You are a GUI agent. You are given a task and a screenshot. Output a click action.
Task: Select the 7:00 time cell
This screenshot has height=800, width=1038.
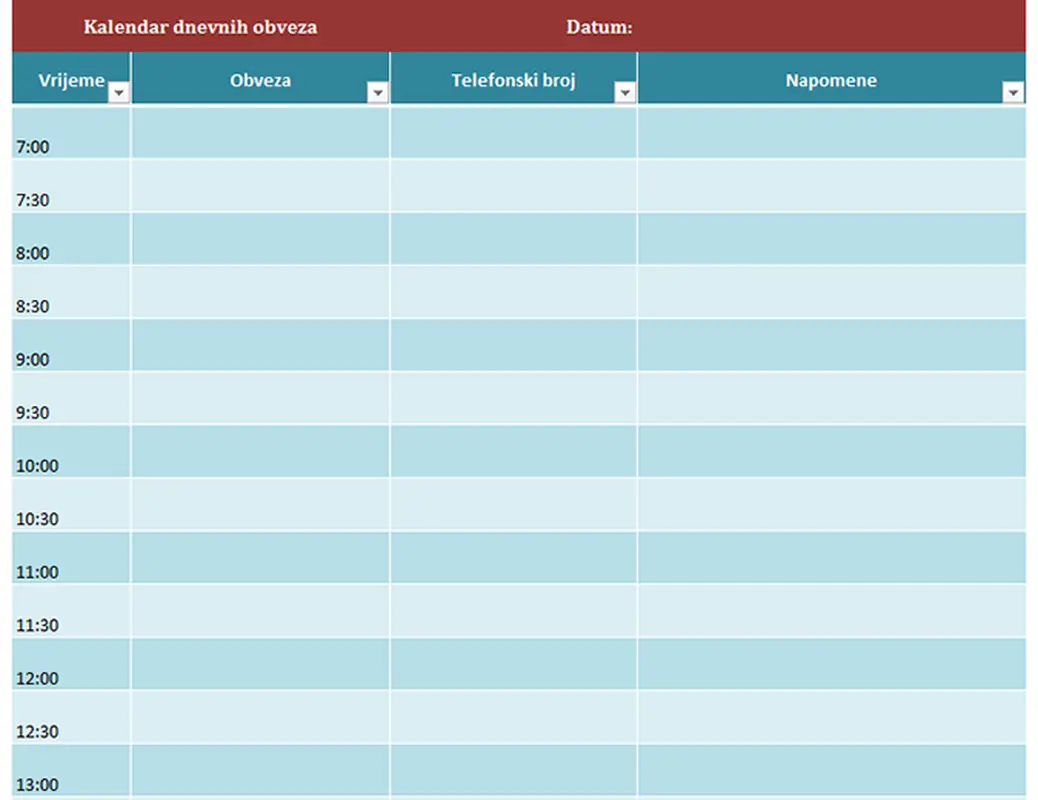pyautogui.click(x=71, y=133)
